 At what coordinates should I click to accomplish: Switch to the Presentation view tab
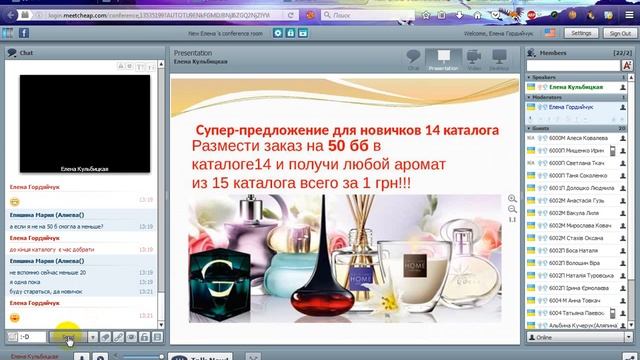443,60
